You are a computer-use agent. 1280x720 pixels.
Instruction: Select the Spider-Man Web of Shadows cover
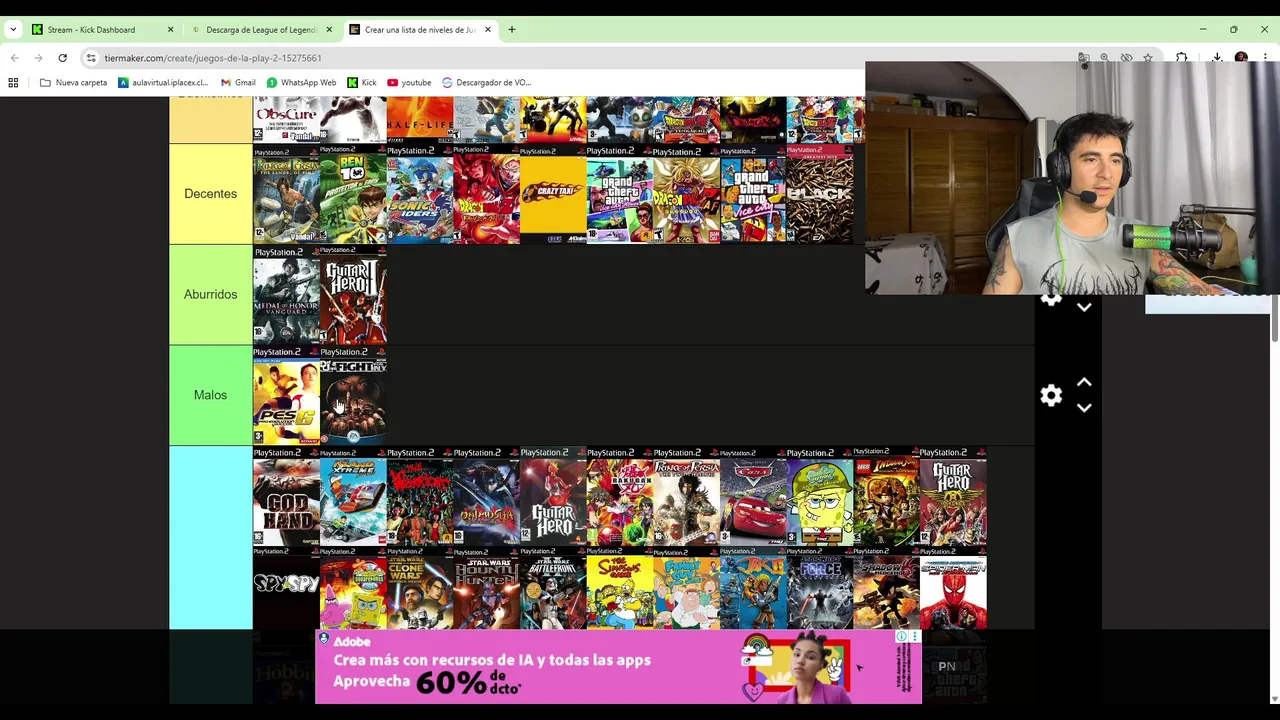(953, 588)
